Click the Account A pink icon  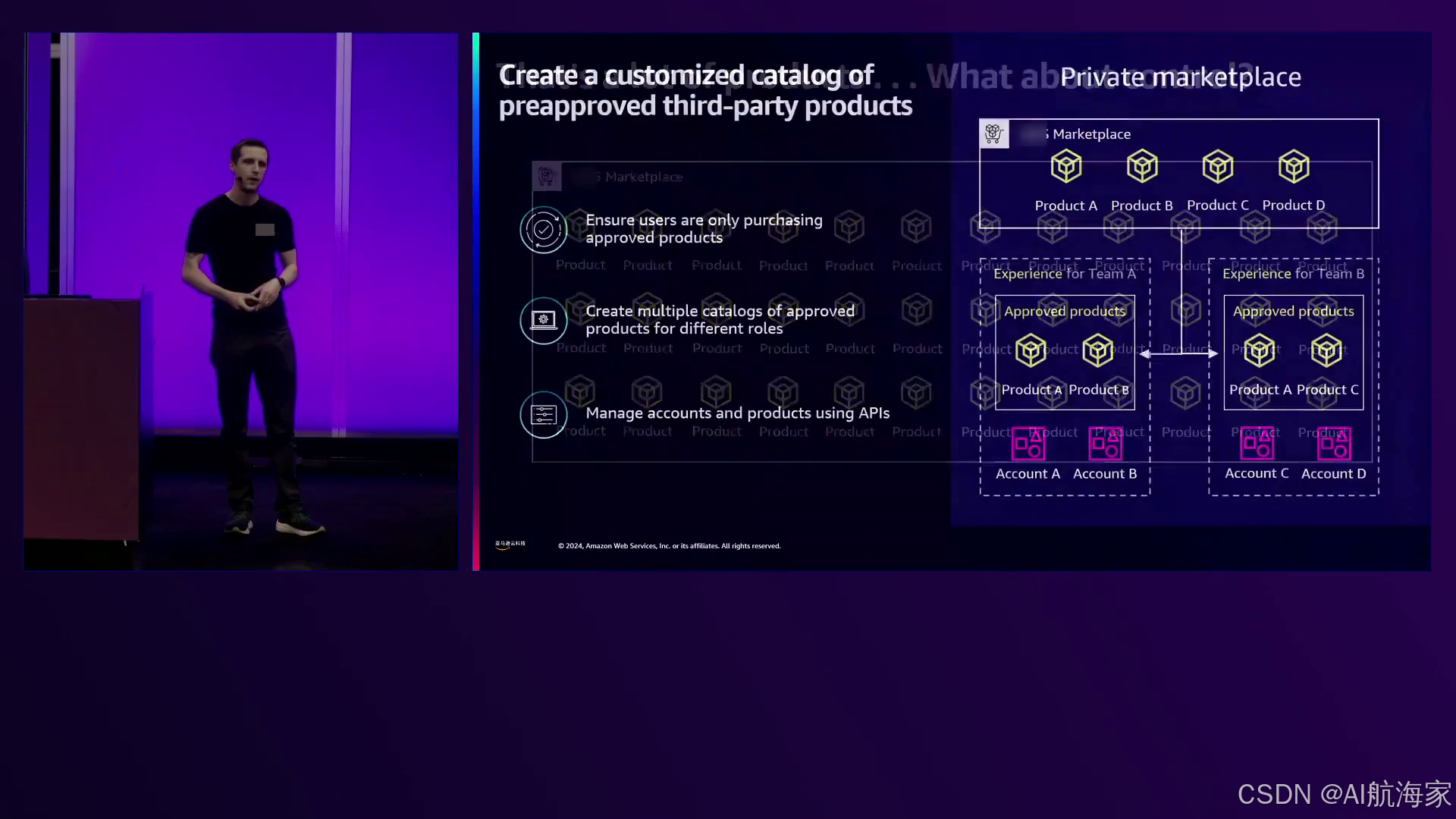coord(1028,444)
